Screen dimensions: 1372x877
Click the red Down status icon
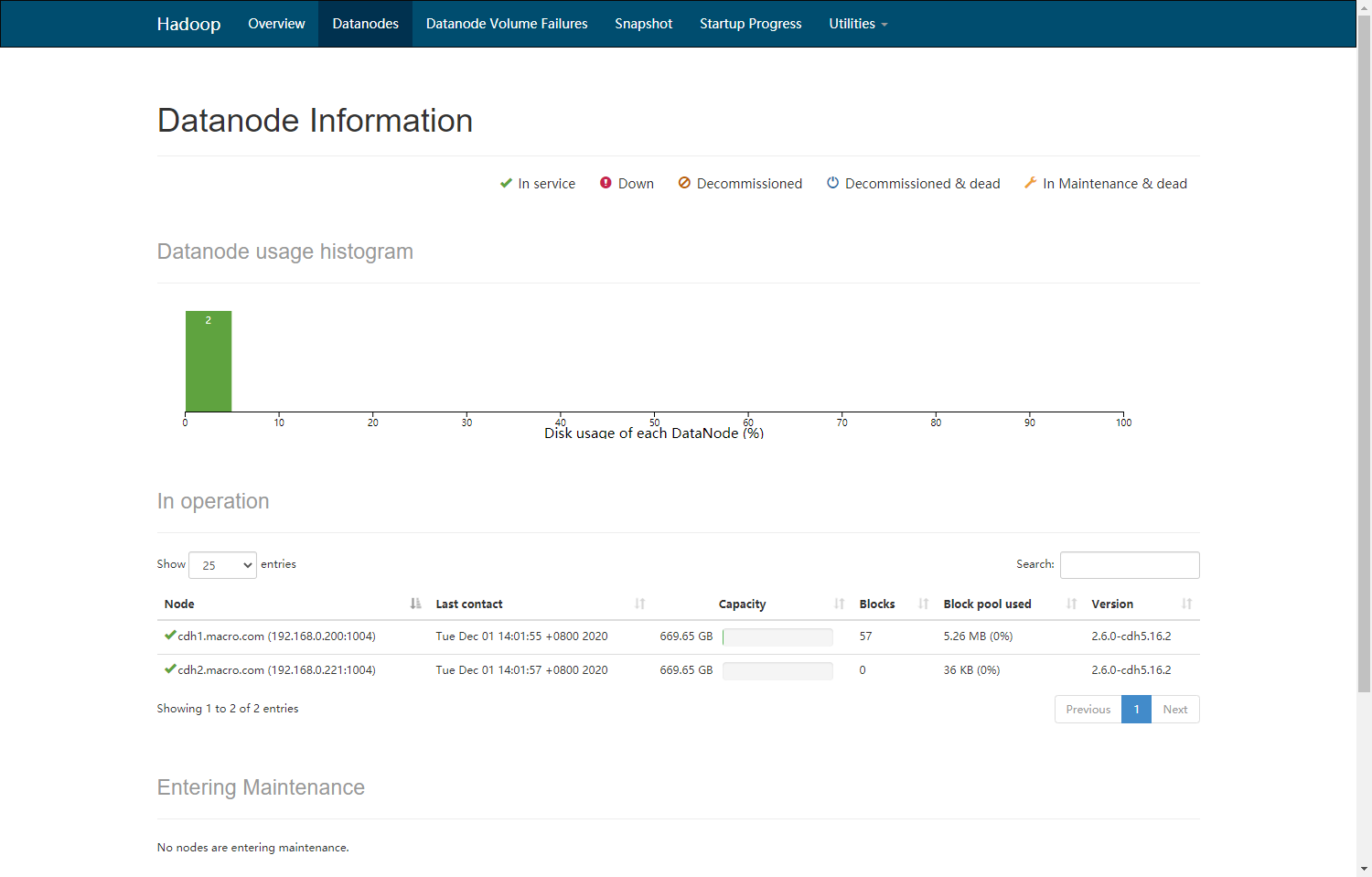coord(606,183)
